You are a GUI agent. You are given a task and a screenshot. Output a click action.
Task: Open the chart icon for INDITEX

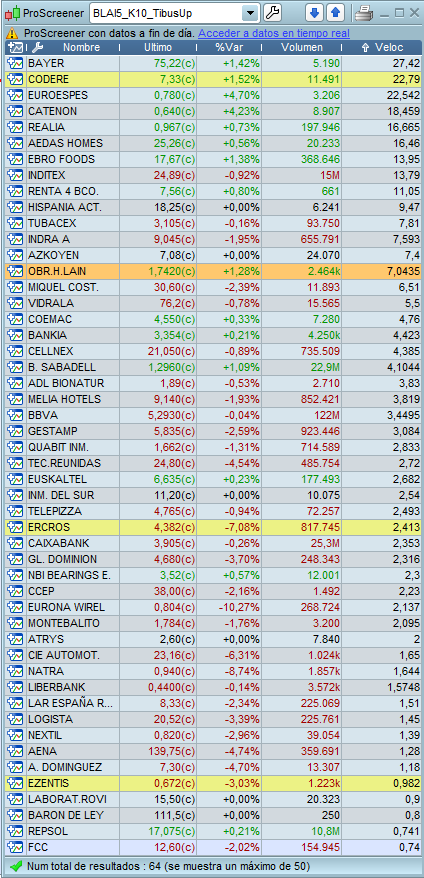(x=13, y=175)
